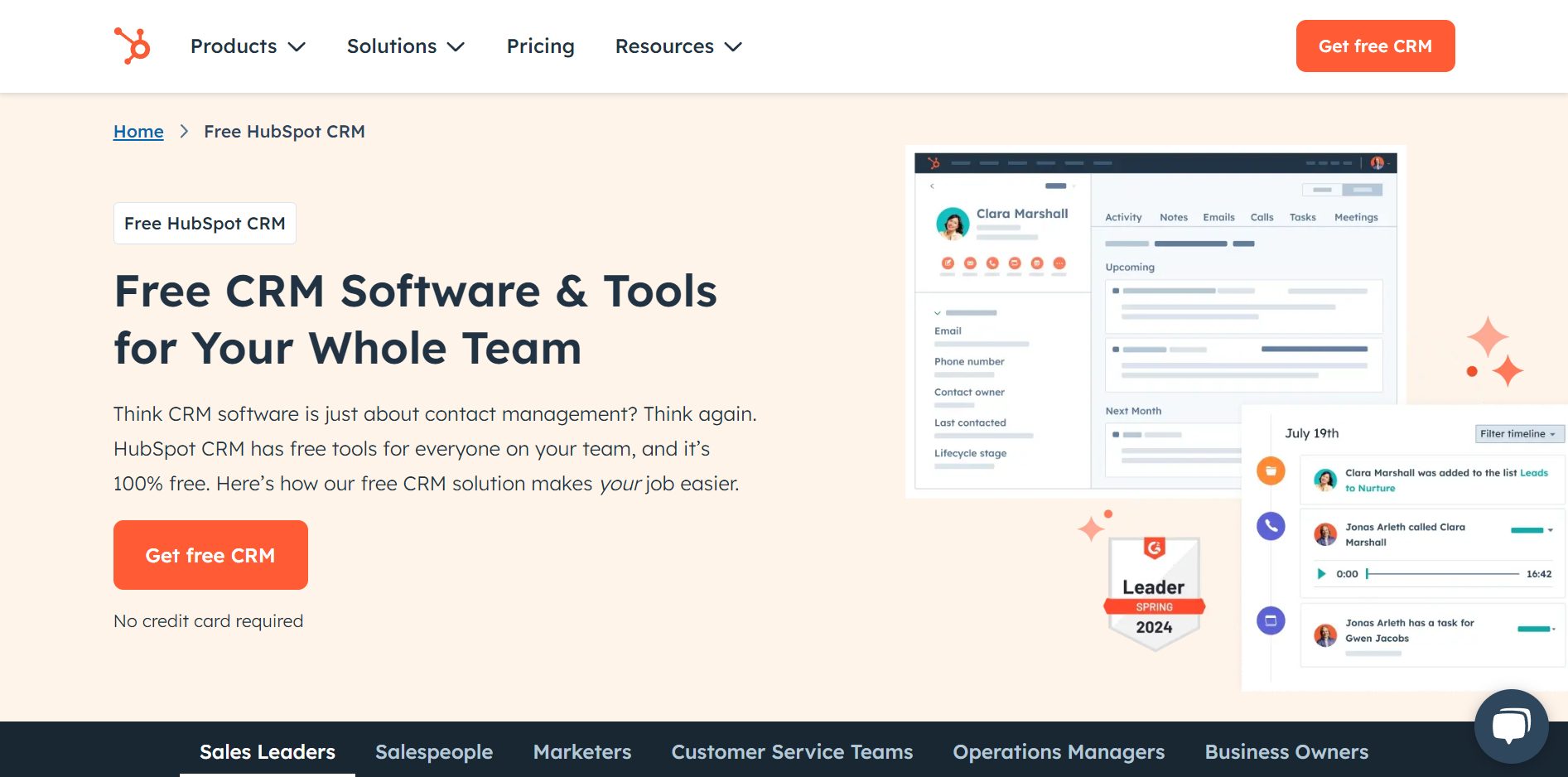Click the "Next Month" label in the CRM preview
This screenshot has height=777, width=1568.
click(1133, 411)
